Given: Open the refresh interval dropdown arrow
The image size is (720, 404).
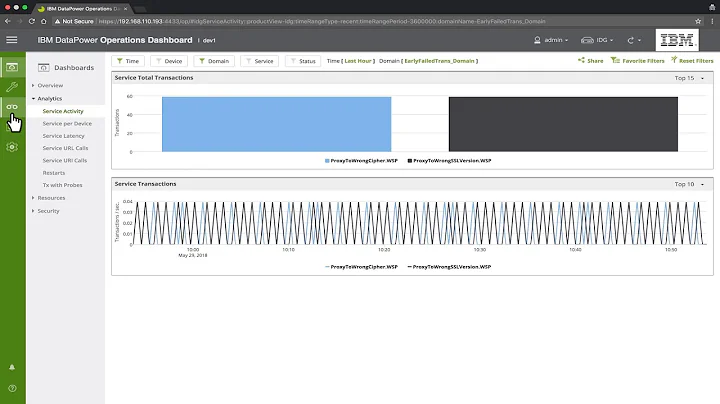Looking at the screenshot, I should [x=639, y=40].
